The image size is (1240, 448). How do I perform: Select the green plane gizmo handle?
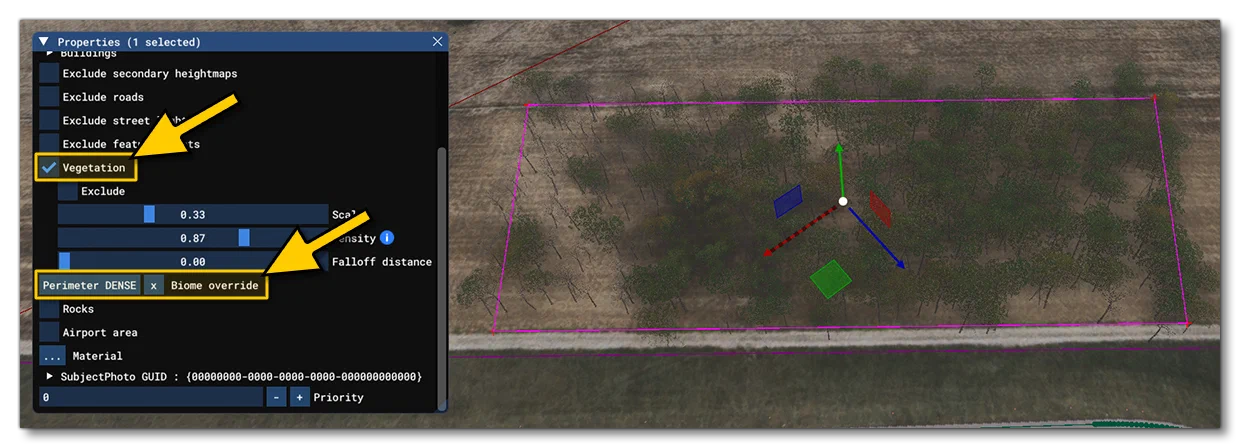click(830, 279)
